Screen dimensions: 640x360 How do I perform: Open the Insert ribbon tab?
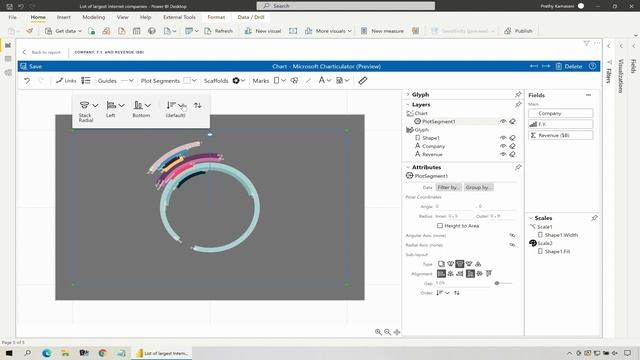[x=64, y=17]
